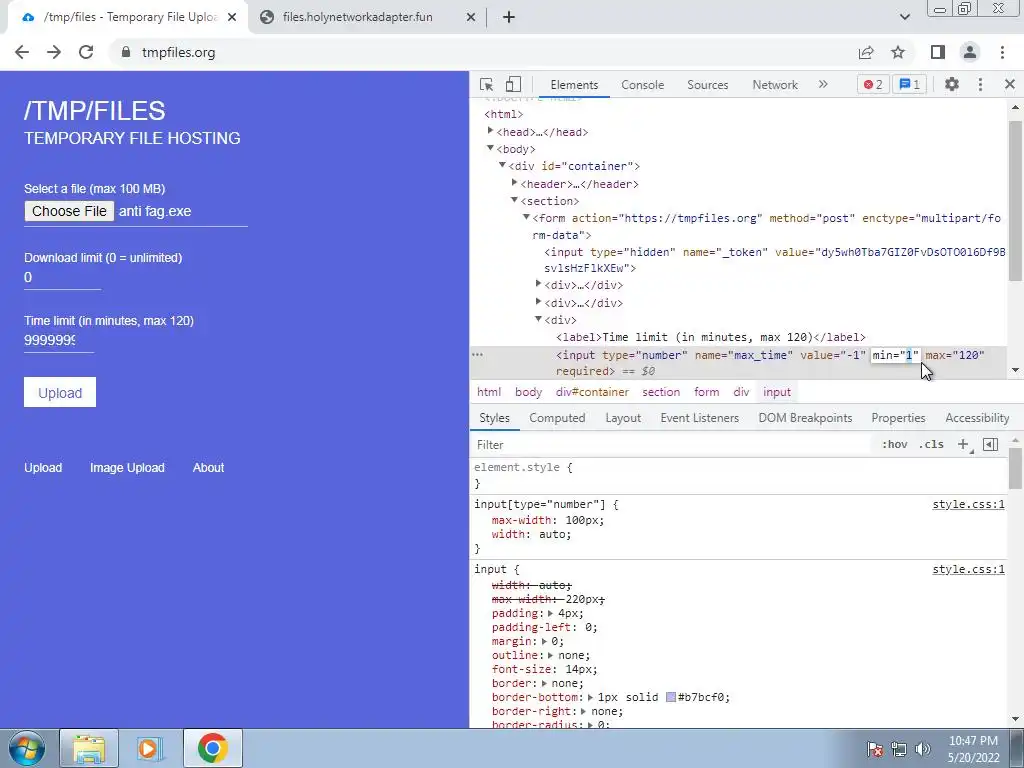Open the Image Upload link
Screen dimensions: 1024x768
(127, 468)
